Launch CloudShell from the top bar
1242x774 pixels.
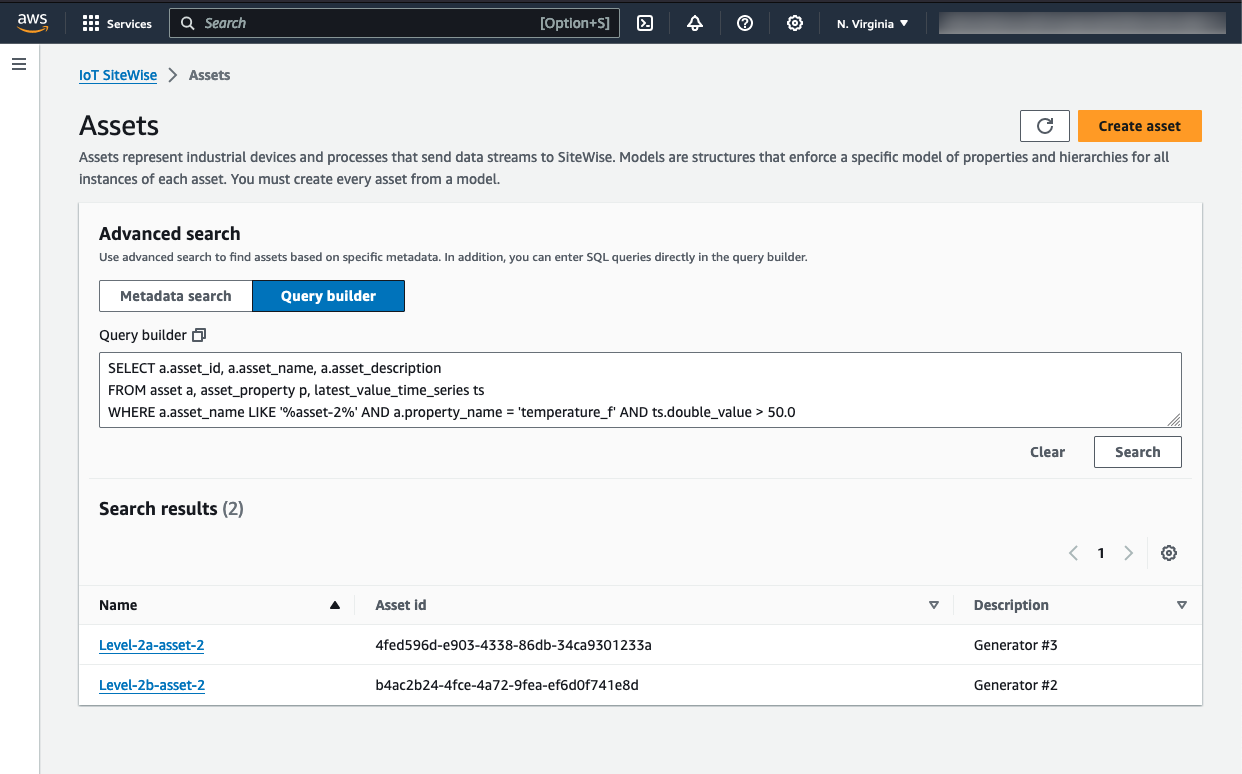(x=645, y=23)
